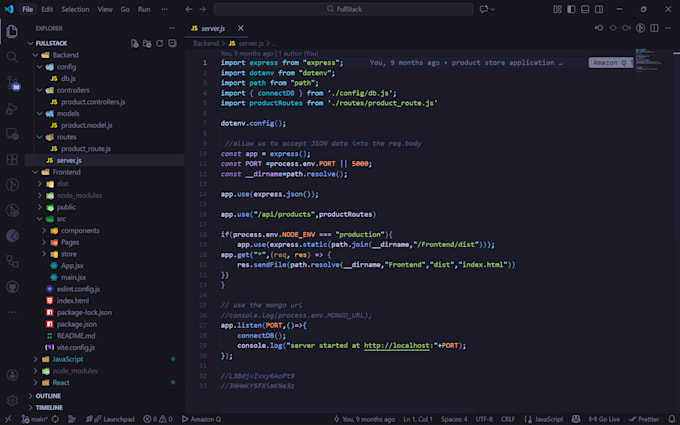Open errors and warnings count in status bar
Screen dimensions: 680x425
(158, 419)
